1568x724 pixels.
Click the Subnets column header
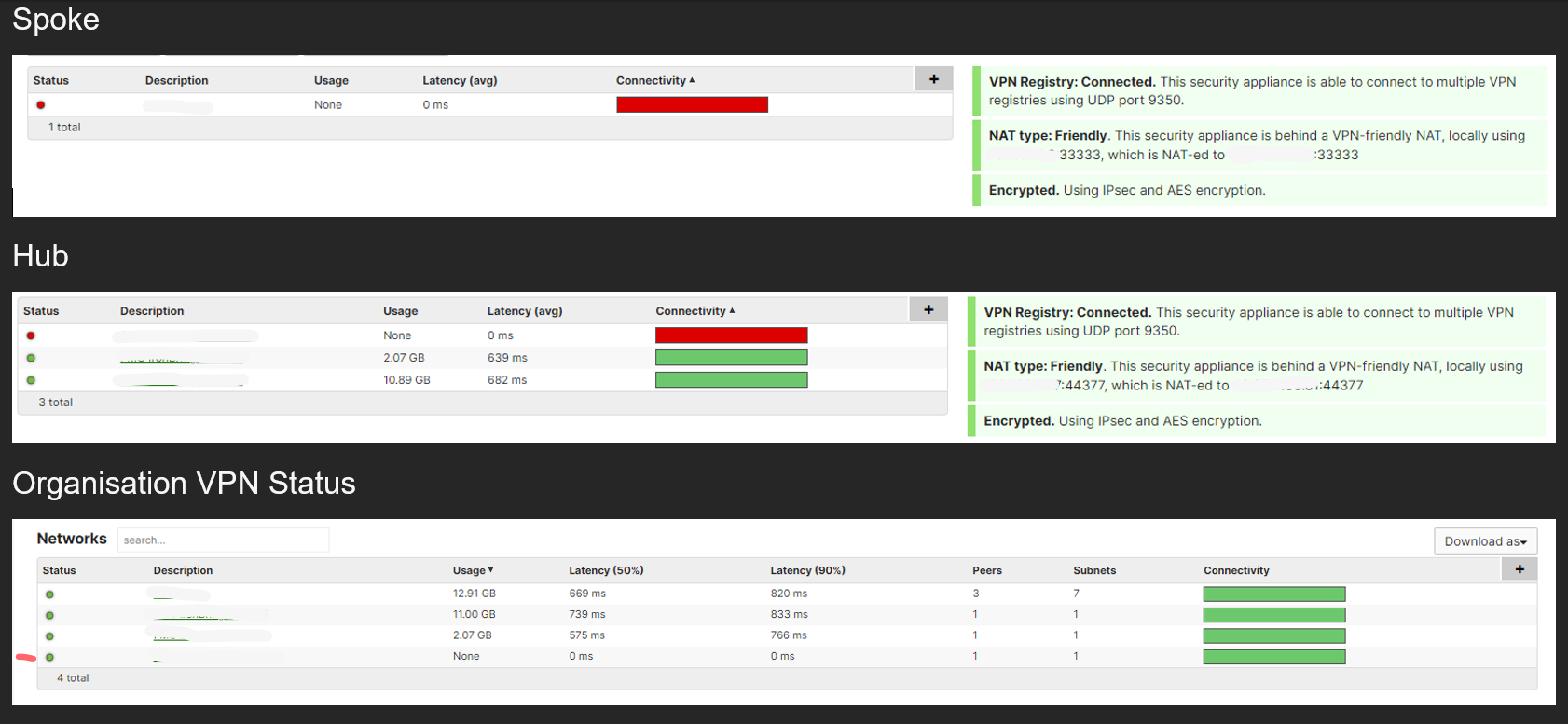pyautogui.click(x=1093, y=570)
